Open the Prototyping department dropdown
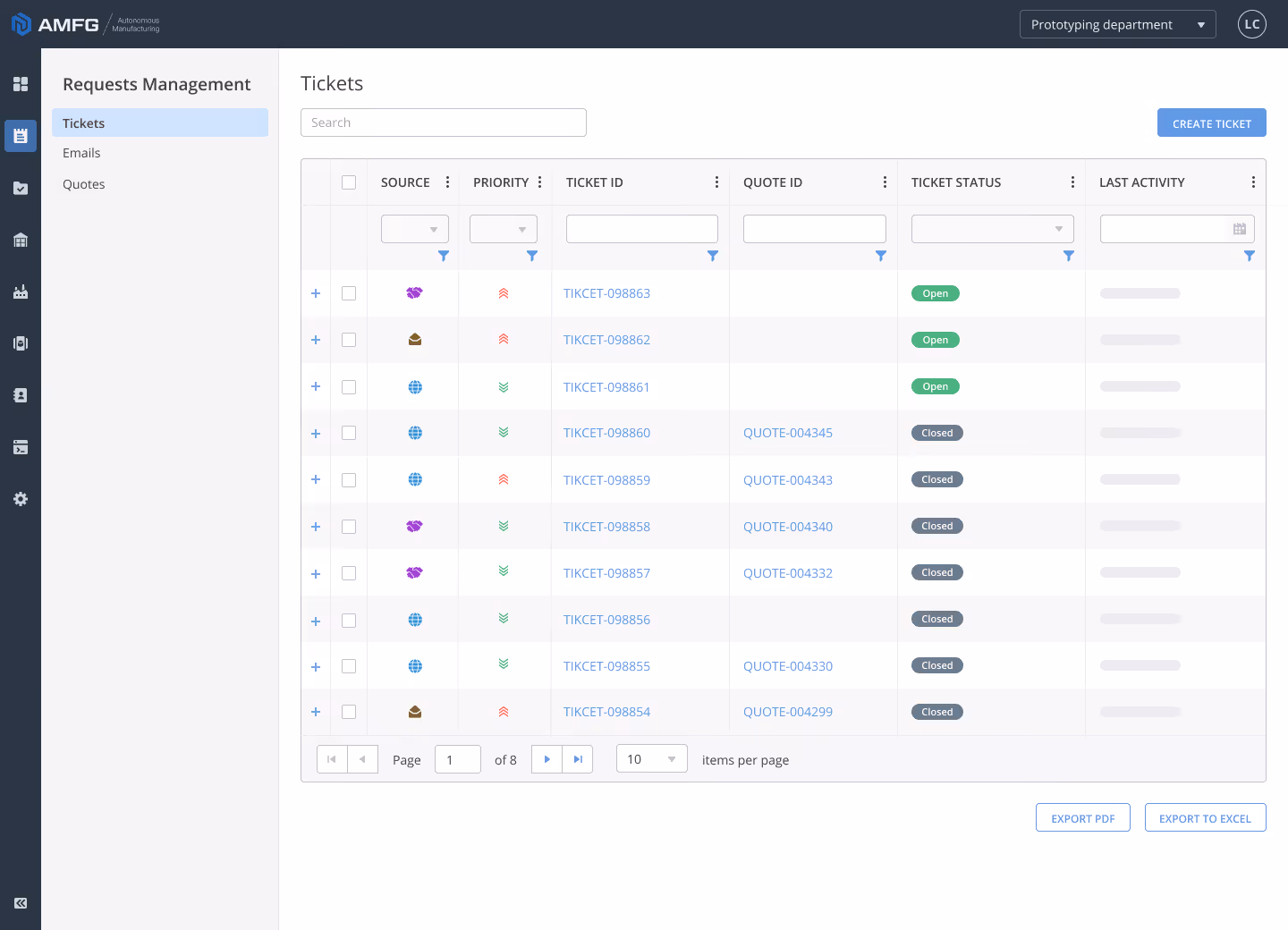The image size is (1288, 930). point(1117,24)
